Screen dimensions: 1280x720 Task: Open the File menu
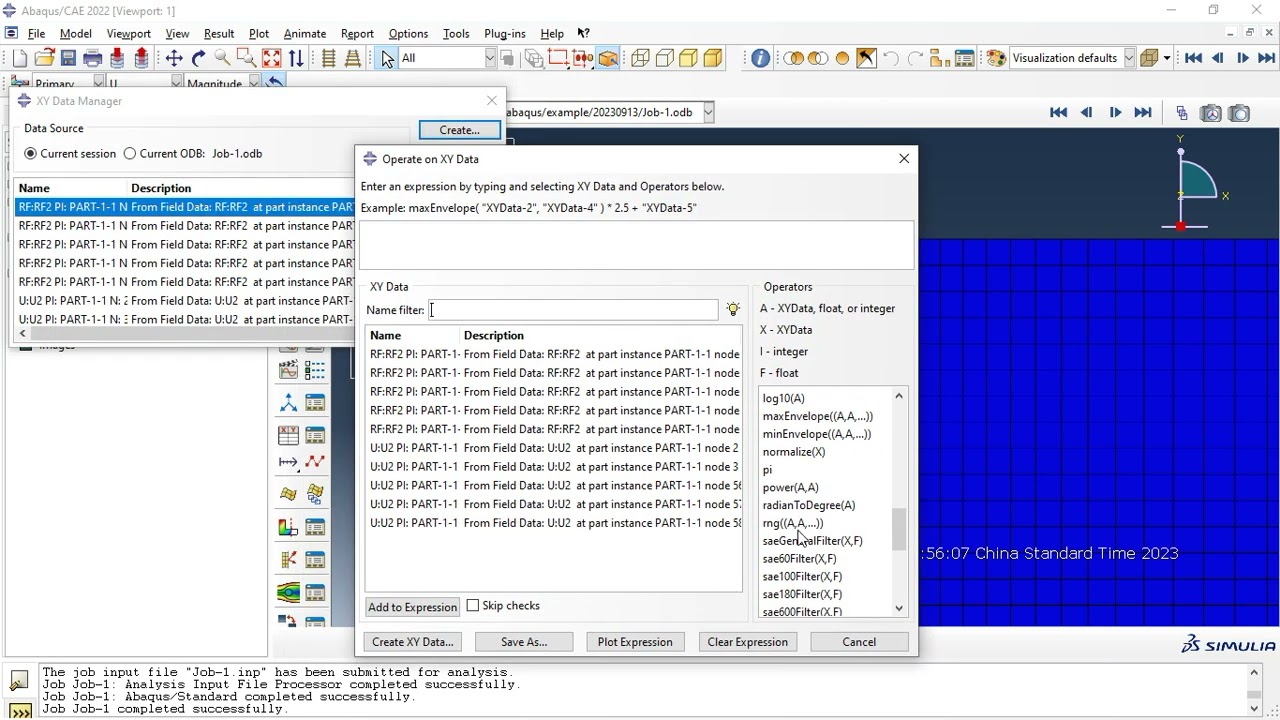pyautogui.click(x=36, y=33)
